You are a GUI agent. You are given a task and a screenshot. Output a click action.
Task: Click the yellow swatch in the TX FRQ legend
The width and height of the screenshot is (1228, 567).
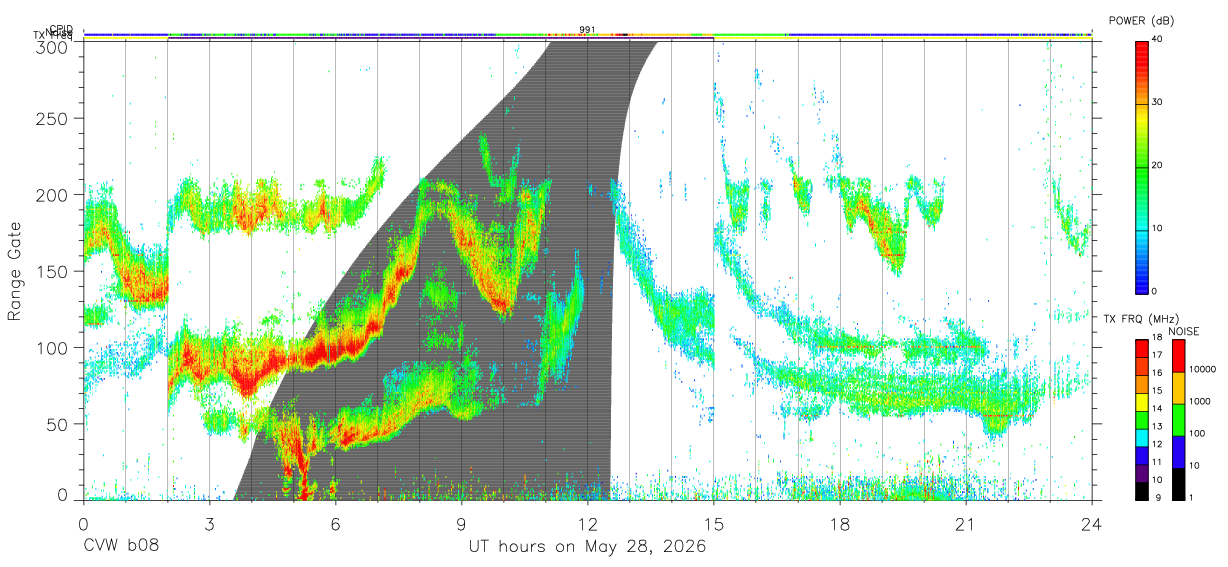coord(1141,401)
